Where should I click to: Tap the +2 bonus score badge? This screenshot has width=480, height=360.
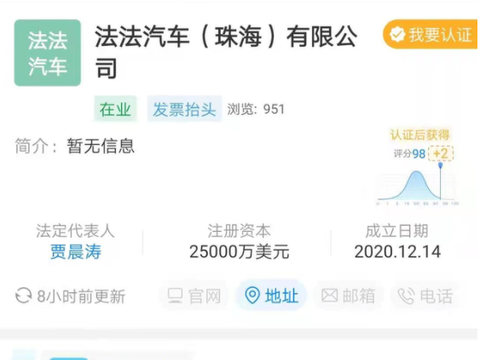click(441, 154)
